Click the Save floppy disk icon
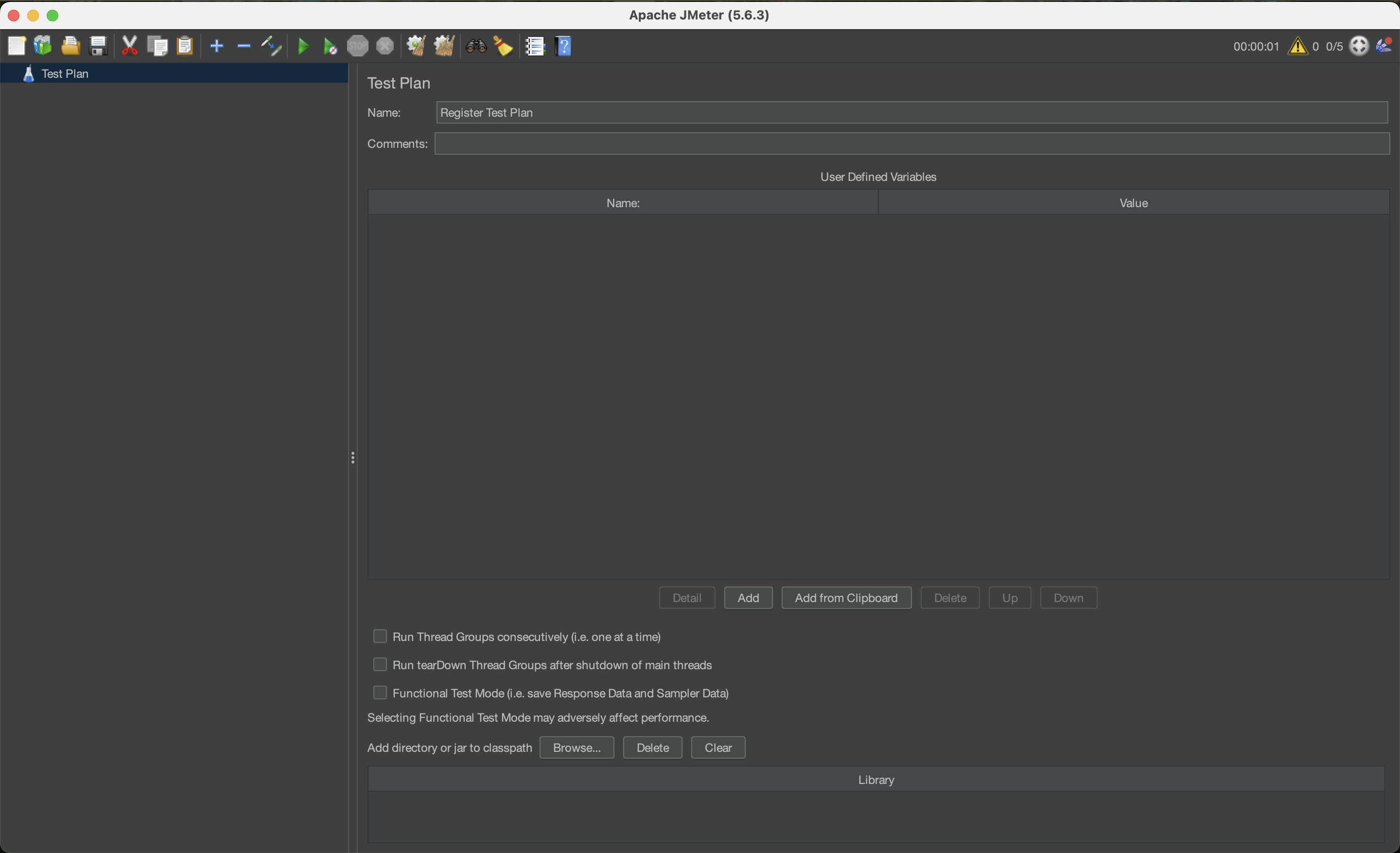 click(98, 46)
